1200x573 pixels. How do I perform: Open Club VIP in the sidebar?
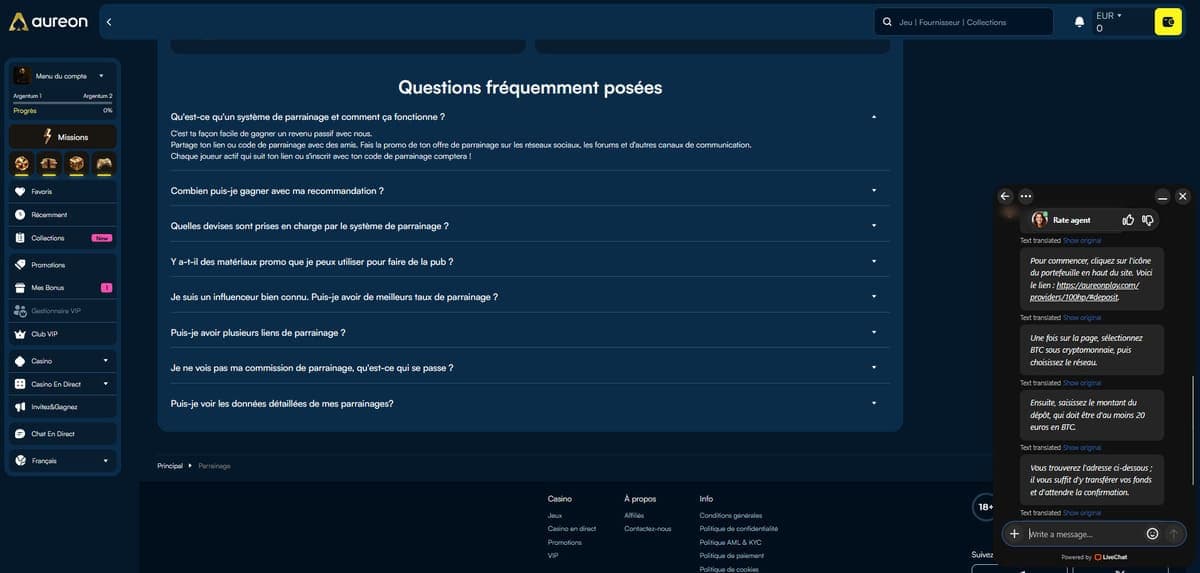[63, 334]
